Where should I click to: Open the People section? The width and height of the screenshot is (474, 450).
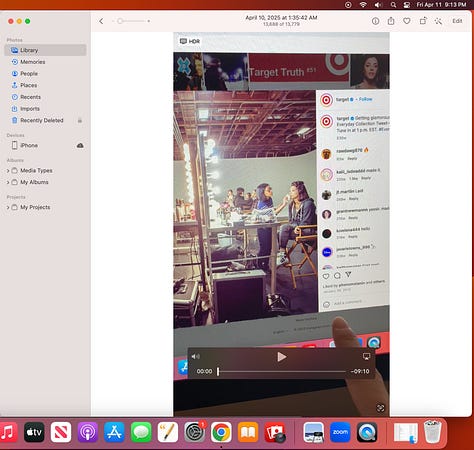29,73
